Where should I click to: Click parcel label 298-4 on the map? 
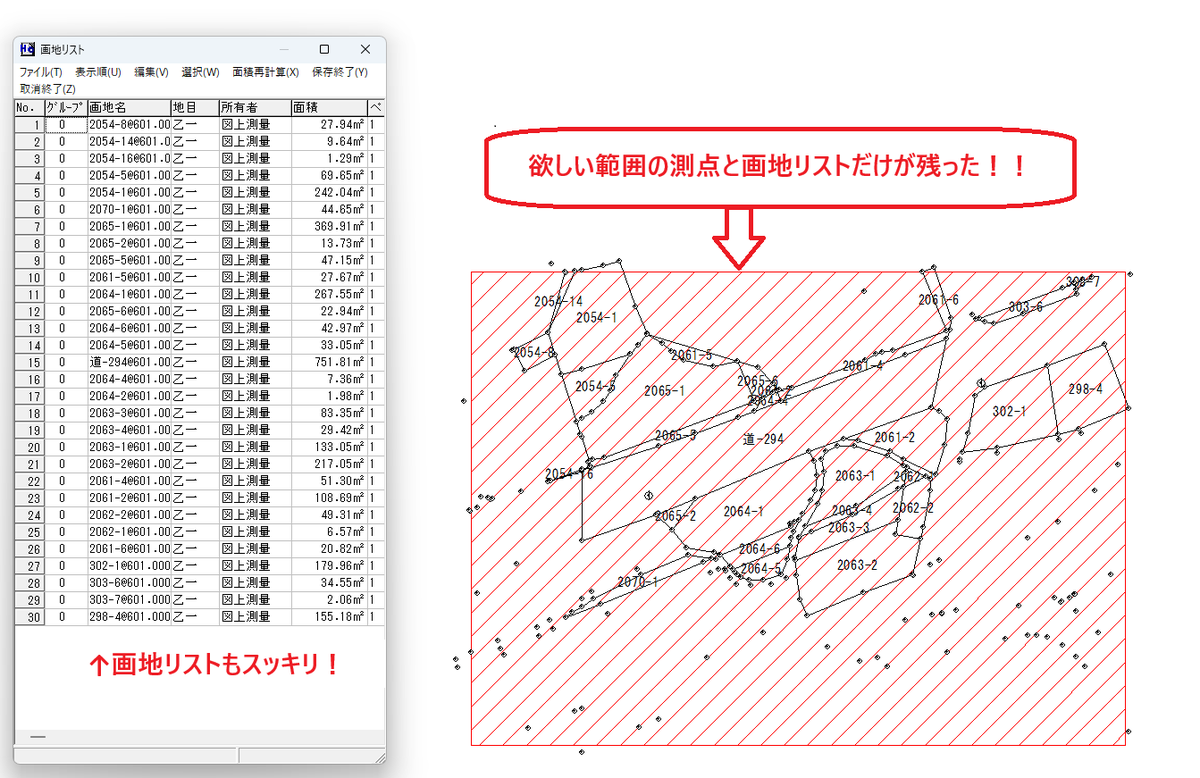1085,389
